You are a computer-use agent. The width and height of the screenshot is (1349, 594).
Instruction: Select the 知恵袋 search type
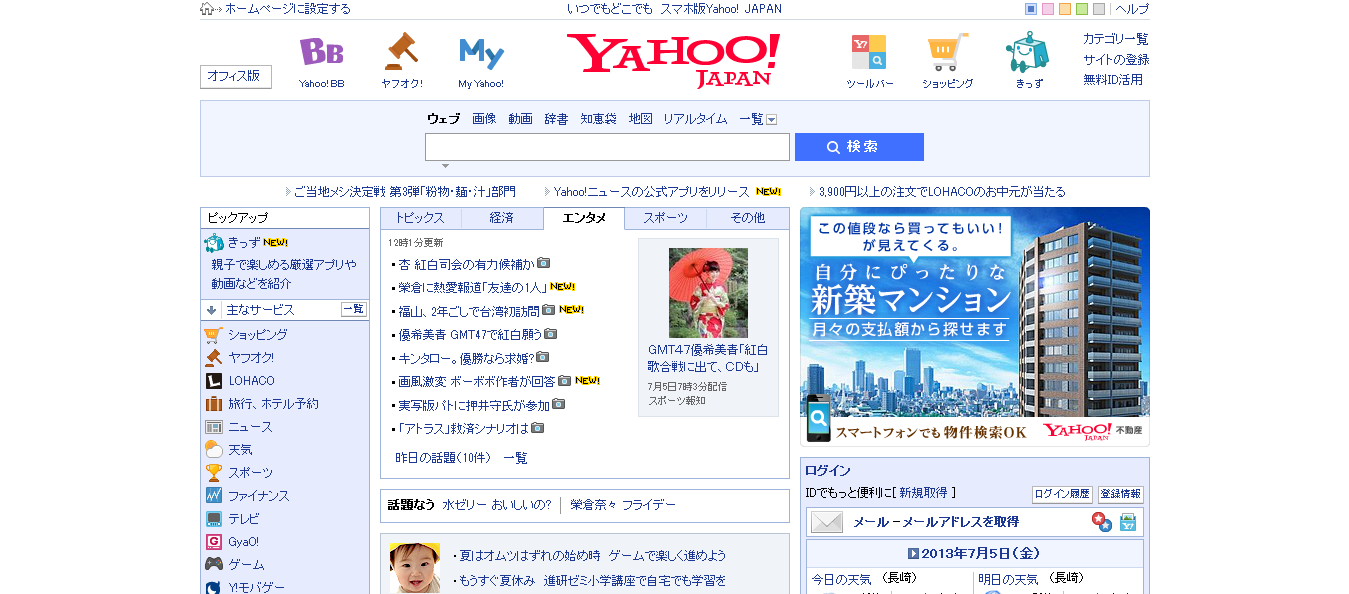598,119
